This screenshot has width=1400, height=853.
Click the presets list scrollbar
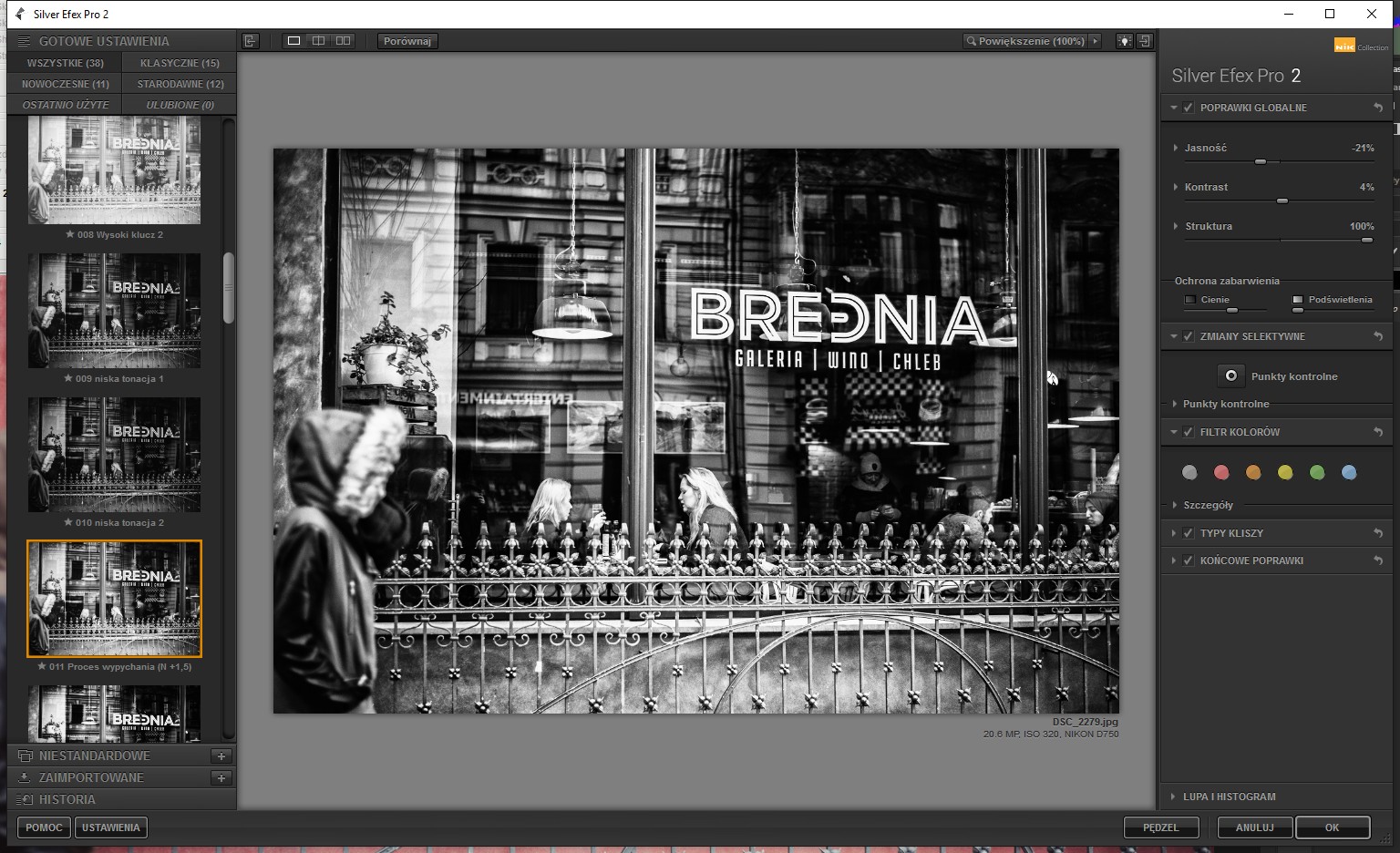229,287
